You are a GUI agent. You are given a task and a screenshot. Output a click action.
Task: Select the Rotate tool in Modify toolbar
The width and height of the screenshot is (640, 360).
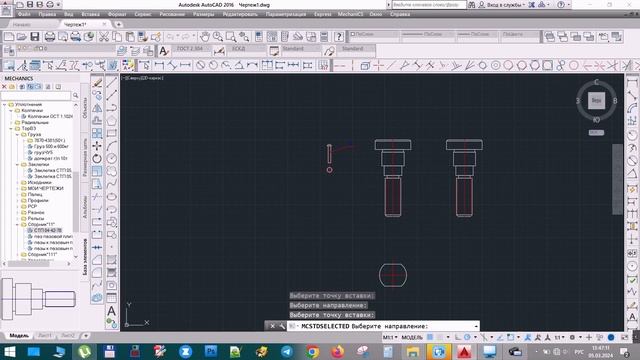(97, 158)
